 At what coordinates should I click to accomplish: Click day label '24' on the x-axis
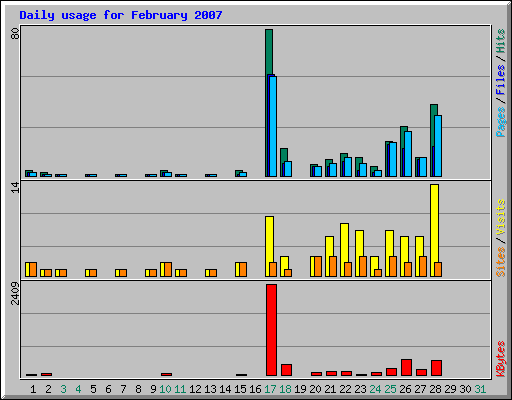(x=375, y=389)
